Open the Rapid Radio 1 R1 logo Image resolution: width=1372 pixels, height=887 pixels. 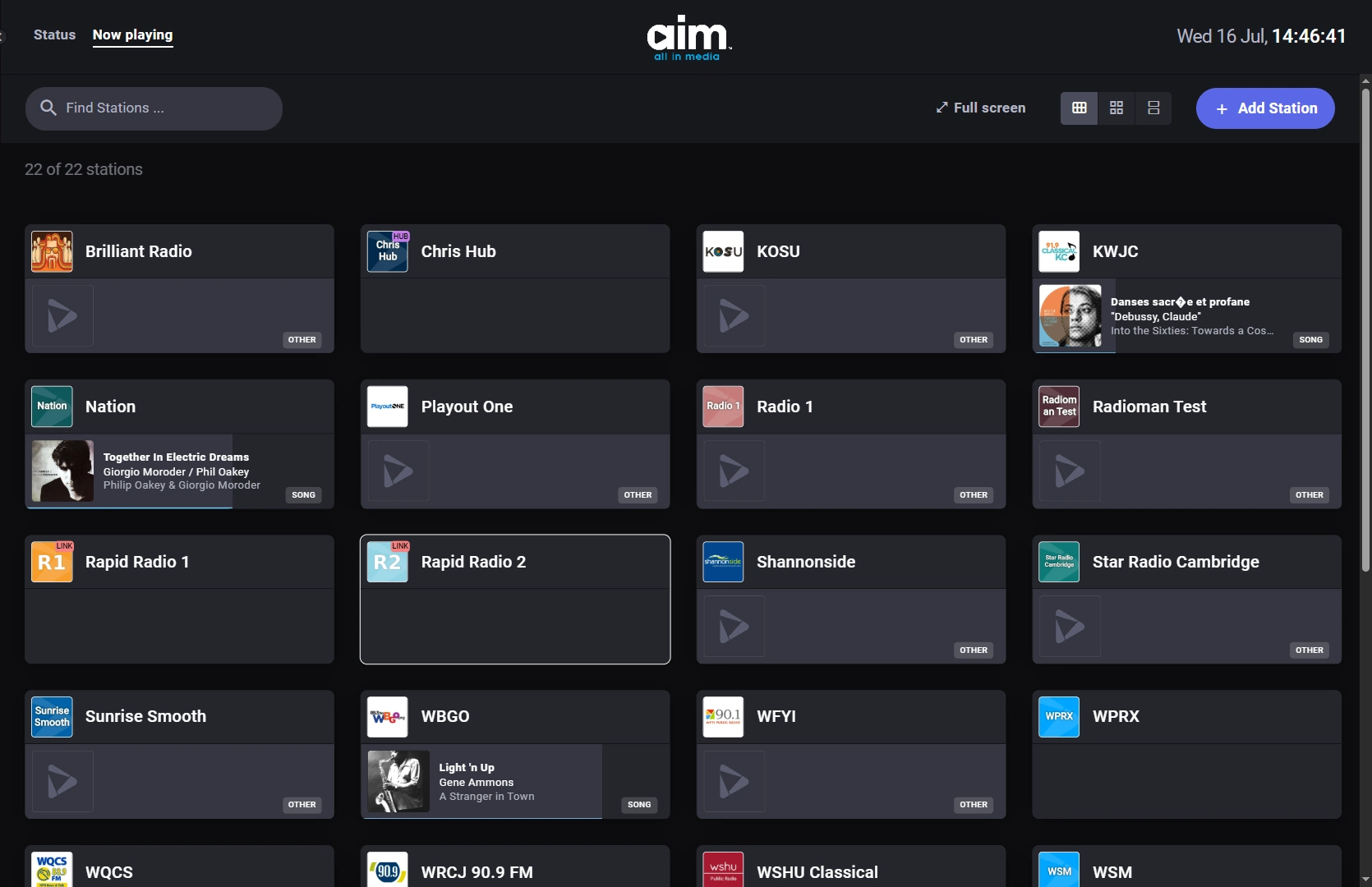point(52,562)
